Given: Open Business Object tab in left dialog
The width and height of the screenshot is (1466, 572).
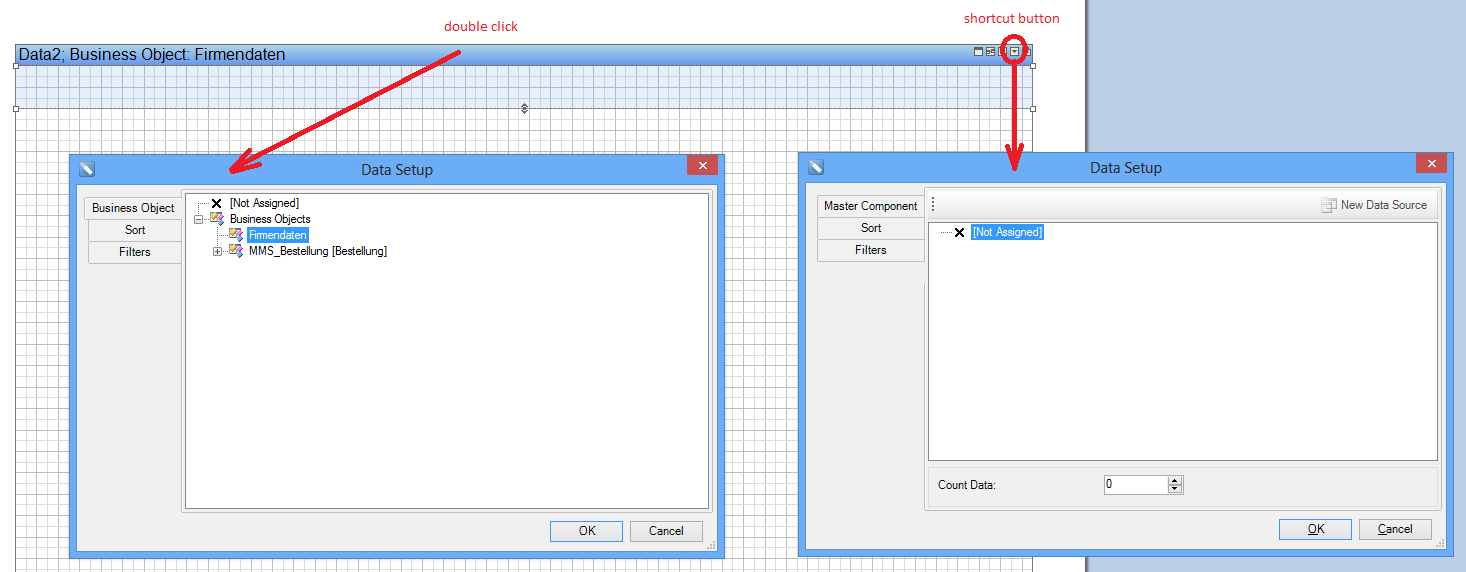Looking at the screenshot, I should coord(134,208).
